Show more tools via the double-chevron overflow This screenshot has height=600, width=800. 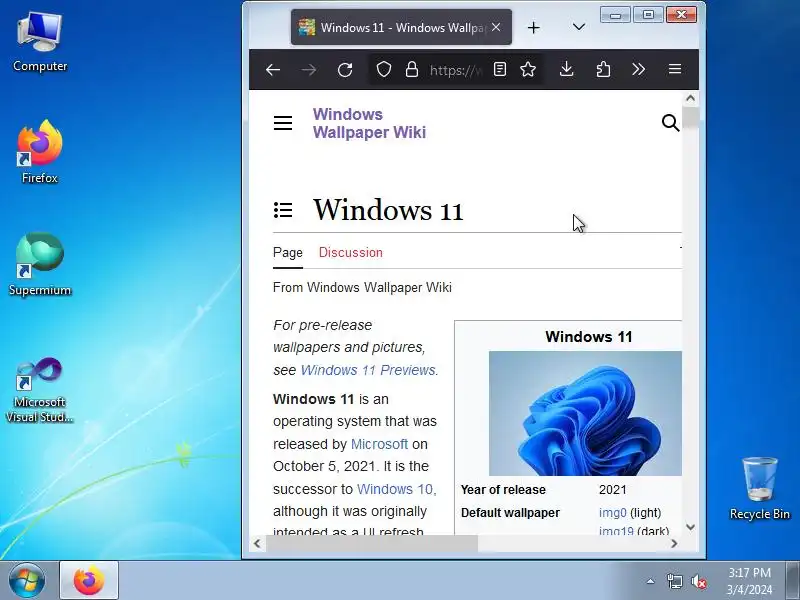[638, 69]
